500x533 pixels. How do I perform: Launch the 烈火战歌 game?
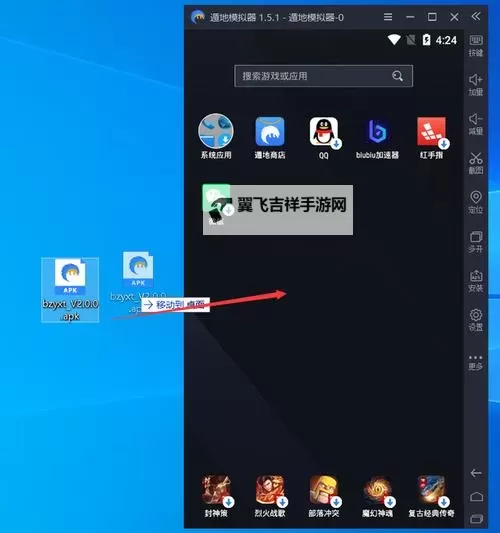tap(270, 490)
